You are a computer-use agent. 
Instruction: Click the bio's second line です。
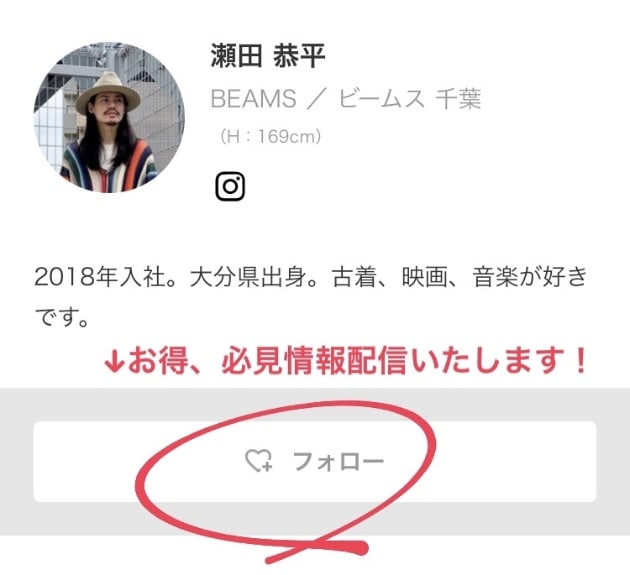click(x=61, y=317)
